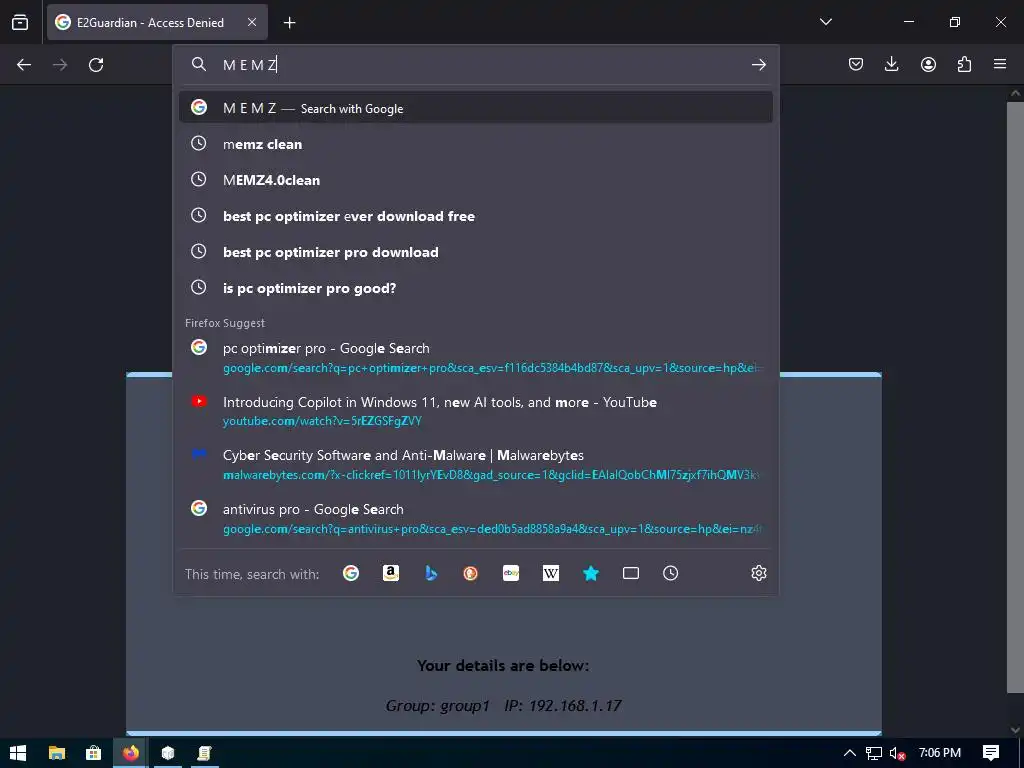Image resolution: width=1024 pixels, height=768 pixels.
Task: Search this time with Bing icon
Action: [x=431, y=573]
